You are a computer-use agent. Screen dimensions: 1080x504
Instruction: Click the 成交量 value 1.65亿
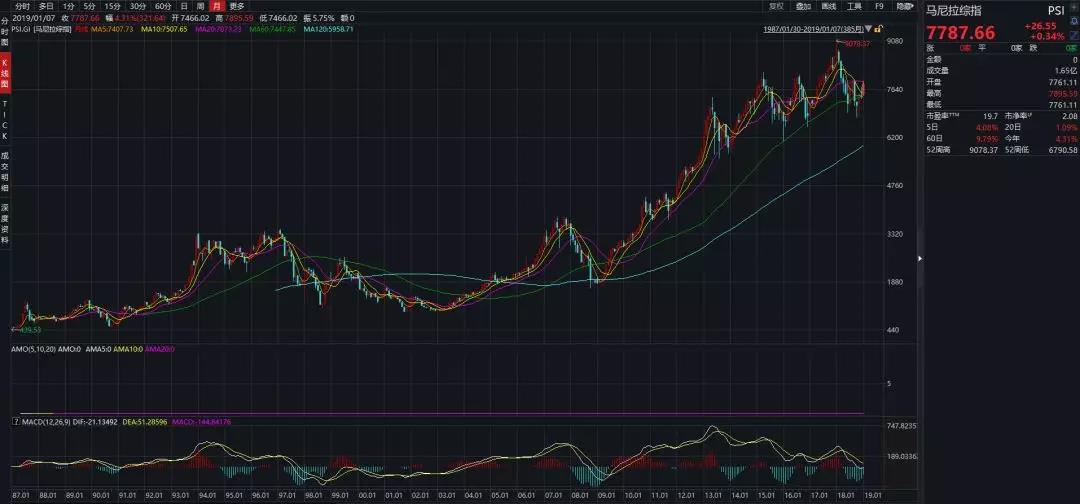click(x=1066, y=70)
